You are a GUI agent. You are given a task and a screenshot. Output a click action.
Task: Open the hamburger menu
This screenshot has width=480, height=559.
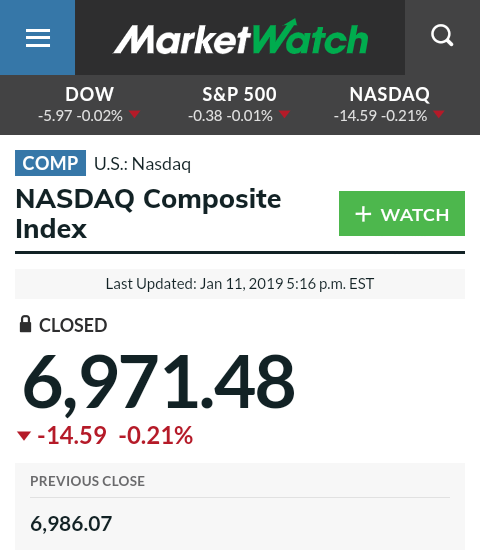tap(37, 37)
